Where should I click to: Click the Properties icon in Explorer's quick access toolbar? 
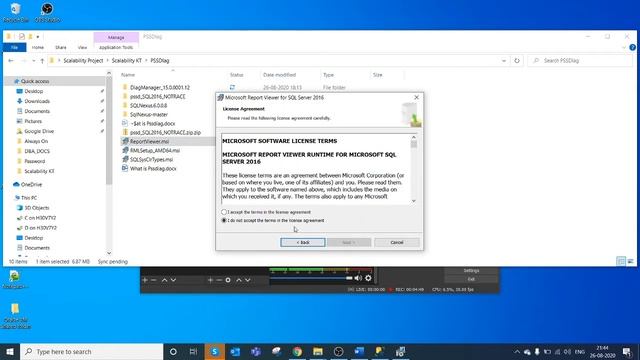[22, 37]
